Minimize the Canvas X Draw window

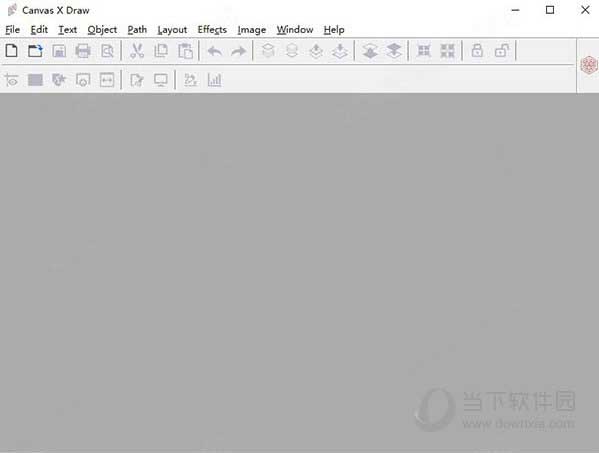(x=515, y=10)
